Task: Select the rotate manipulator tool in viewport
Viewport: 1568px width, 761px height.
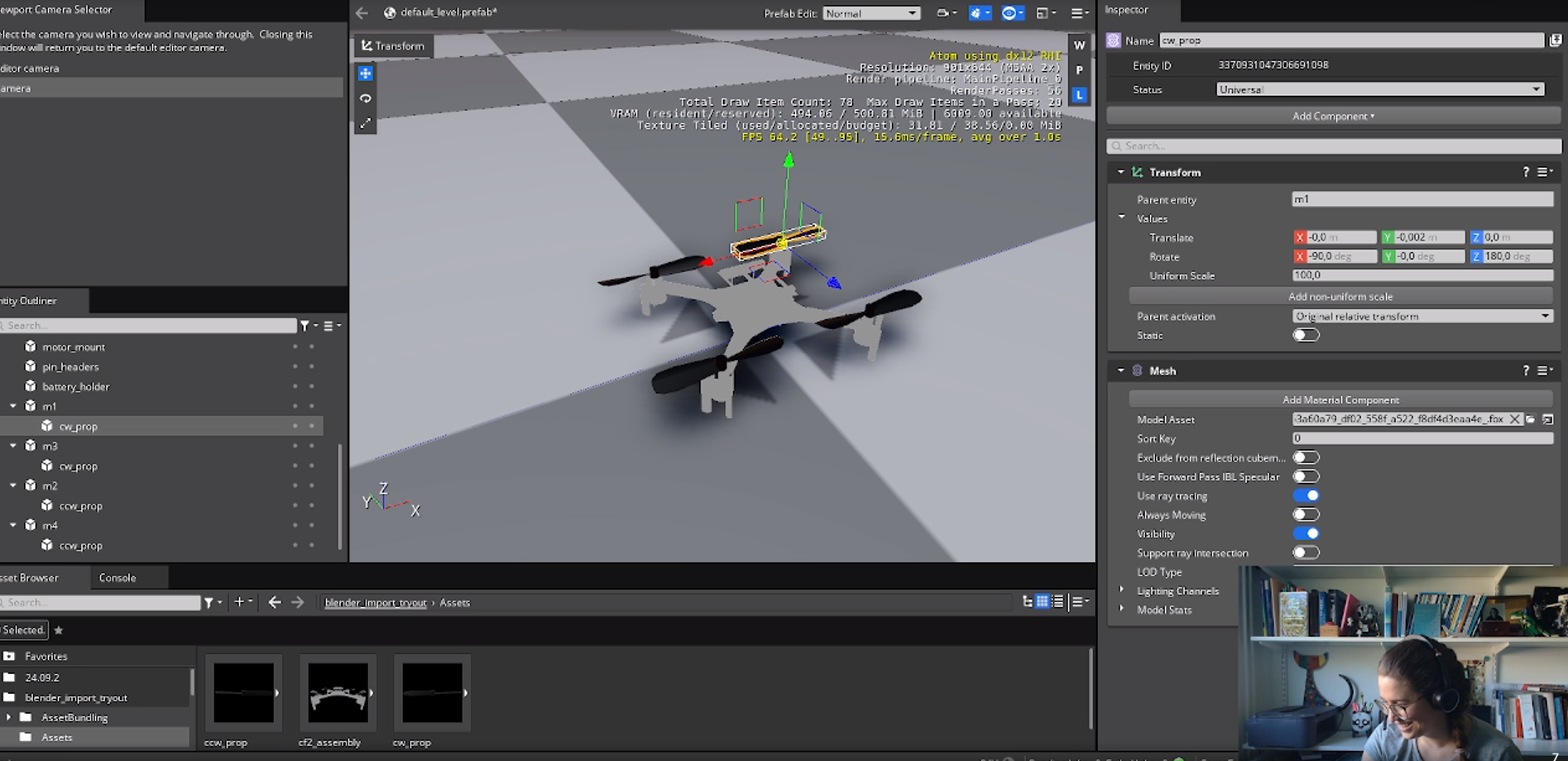Action: [x=365, y=98]
